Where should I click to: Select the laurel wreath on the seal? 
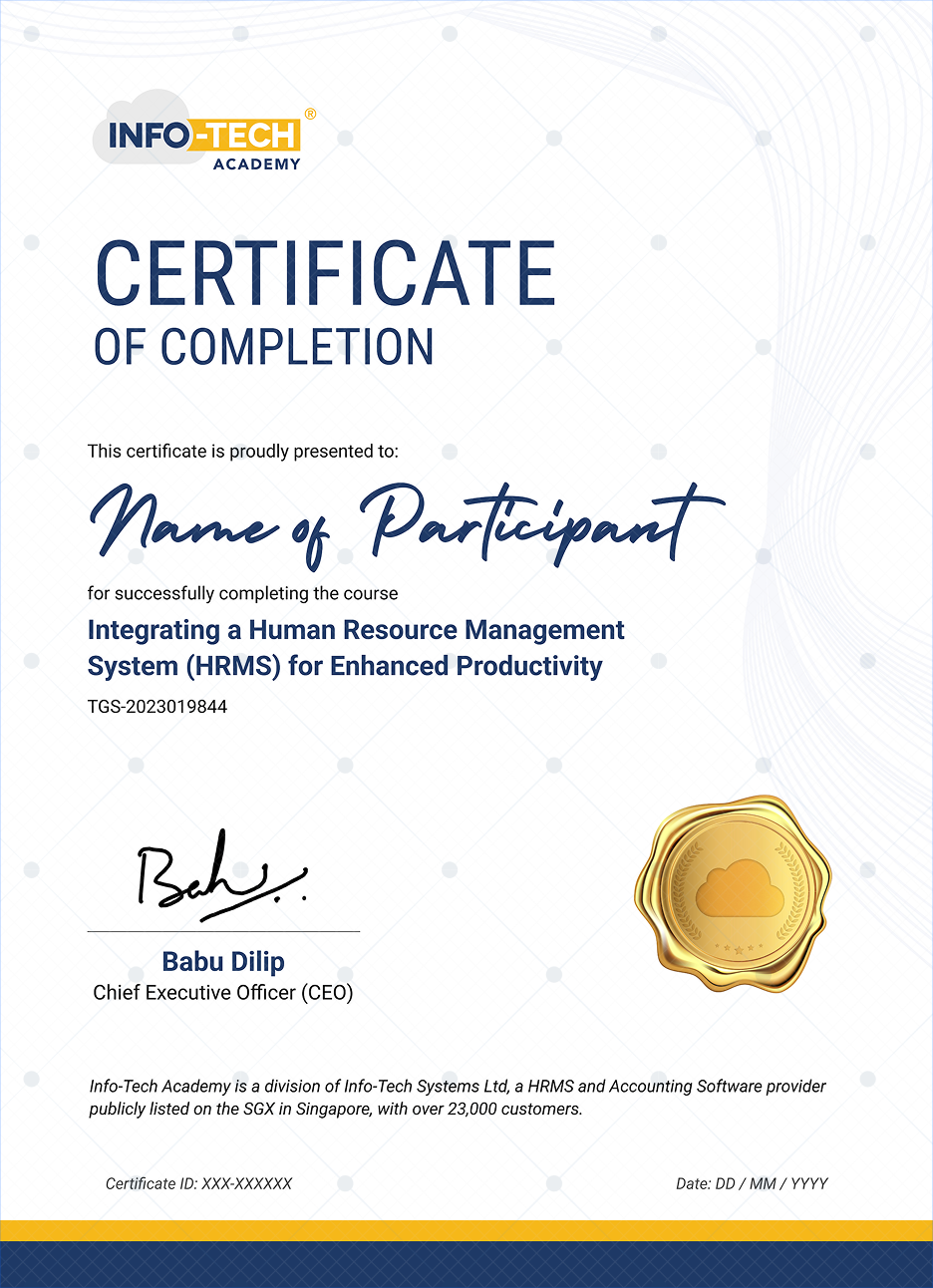(688, 887)
